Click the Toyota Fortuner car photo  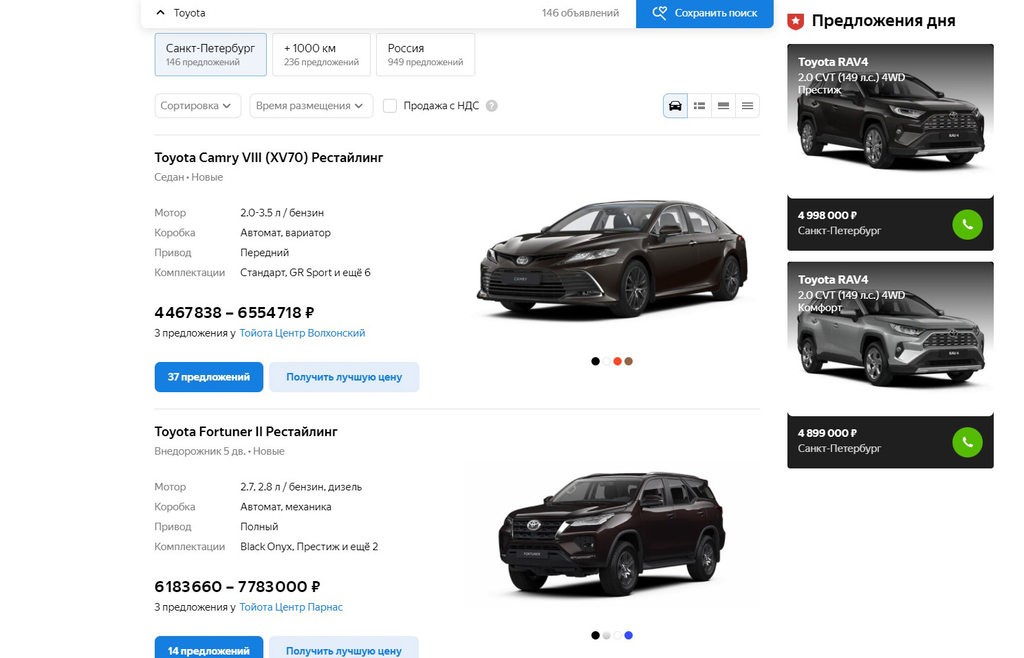click(612, 533)
